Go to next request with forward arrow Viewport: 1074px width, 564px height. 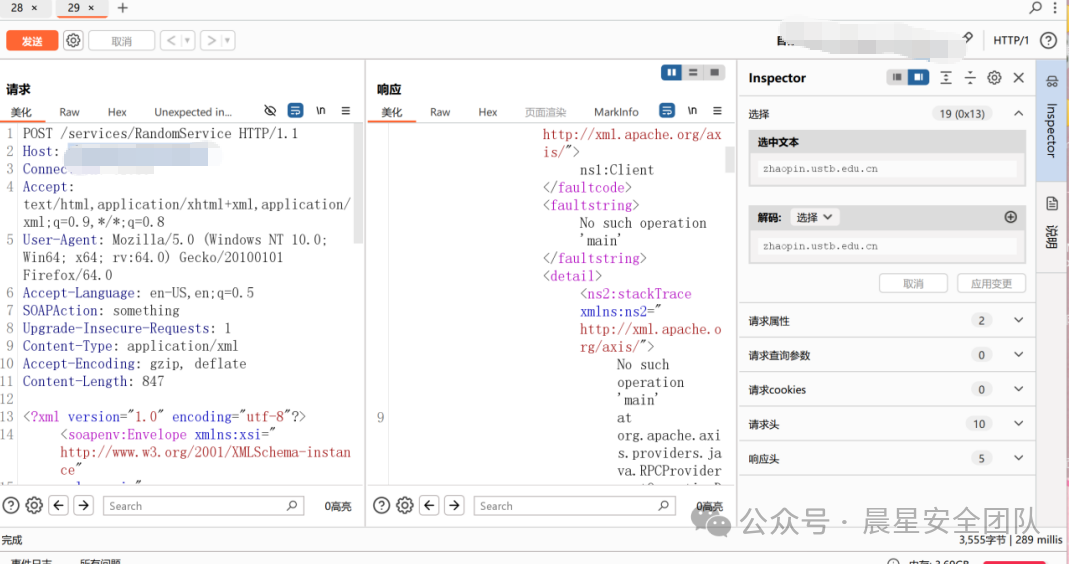(x=211, y=40)
